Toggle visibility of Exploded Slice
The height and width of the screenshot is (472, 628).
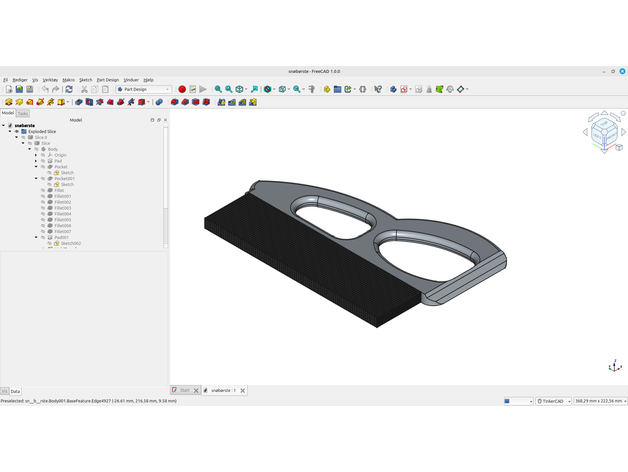pyautogui.click(x=17, y=131)
